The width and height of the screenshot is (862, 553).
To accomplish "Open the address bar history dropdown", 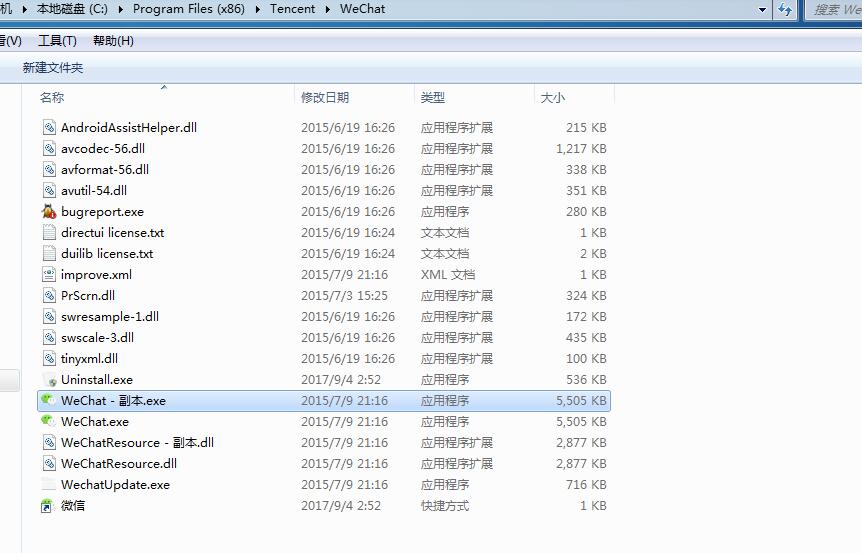I will pos(762,9).
